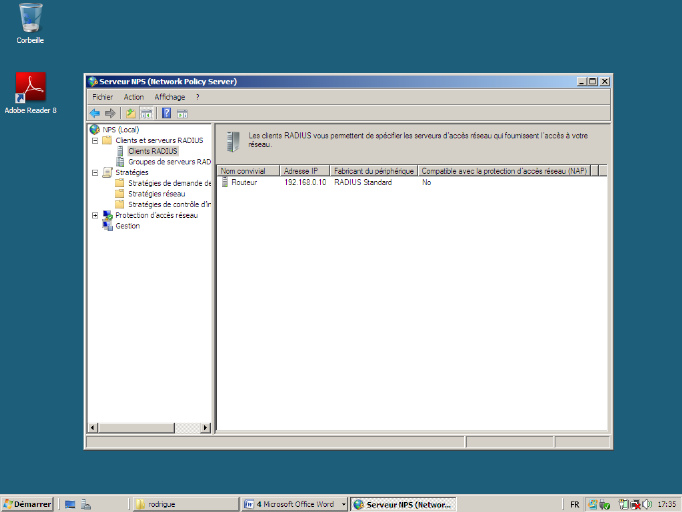
Task: Open Adobe Reader 8 desktop icon
Action: pyautogui.click(x=30, y=87)
